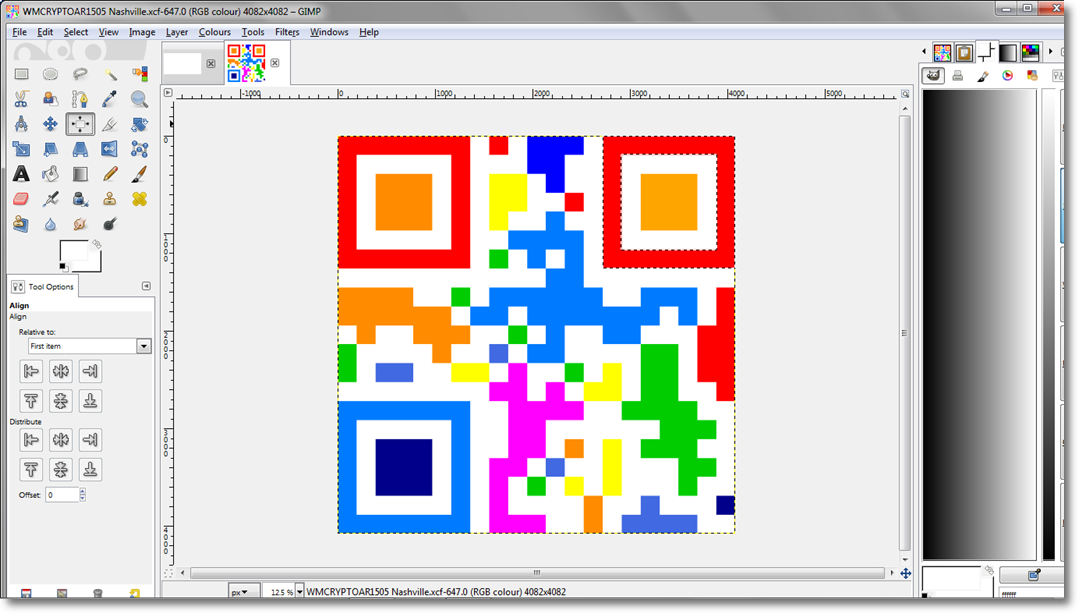Viewport: 1080px width, 615px height.
Task: Activate the Paths tool
Action: [x=80, y=99]
